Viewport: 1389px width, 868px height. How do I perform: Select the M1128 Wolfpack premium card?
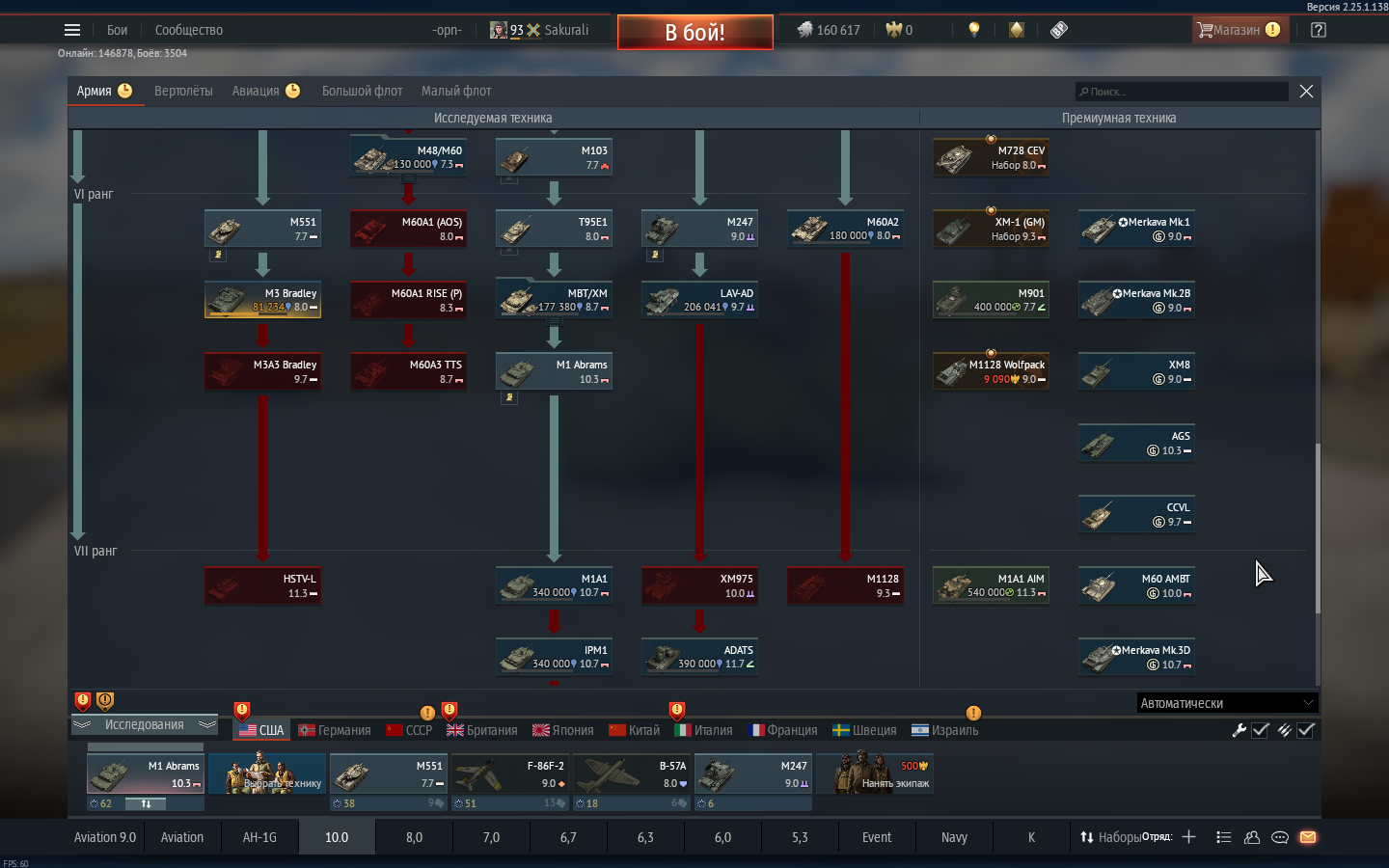[x=991, y=371]
